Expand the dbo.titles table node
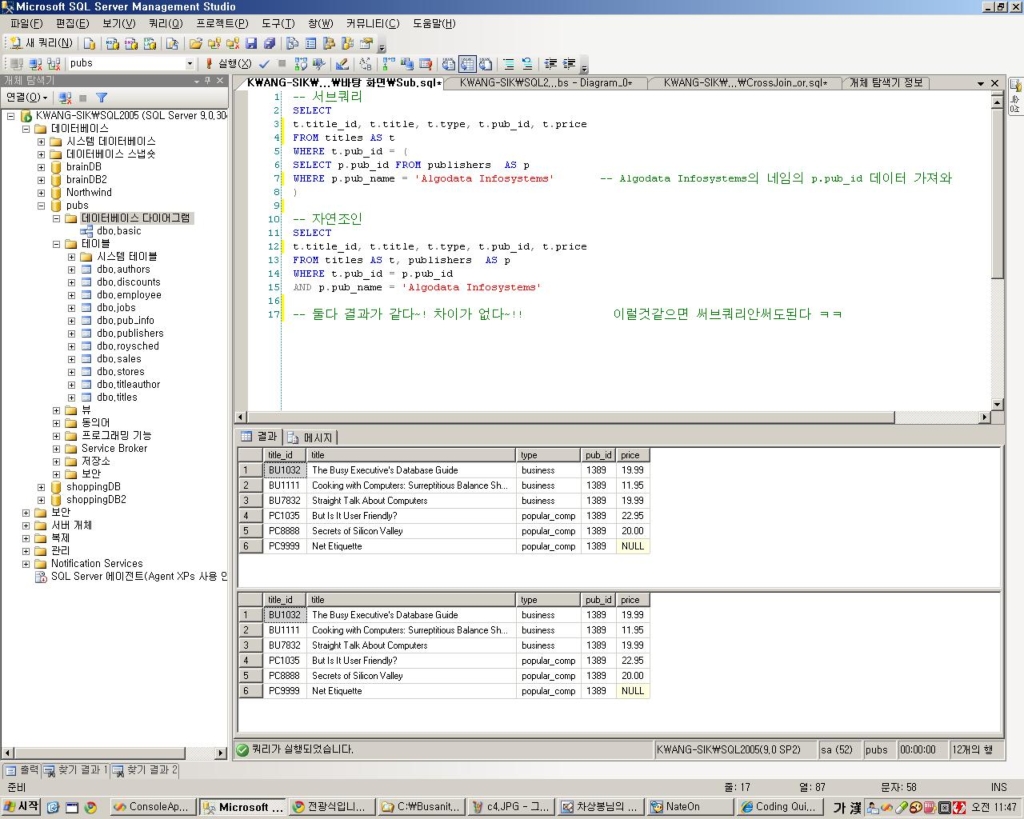 click(72, 398)
